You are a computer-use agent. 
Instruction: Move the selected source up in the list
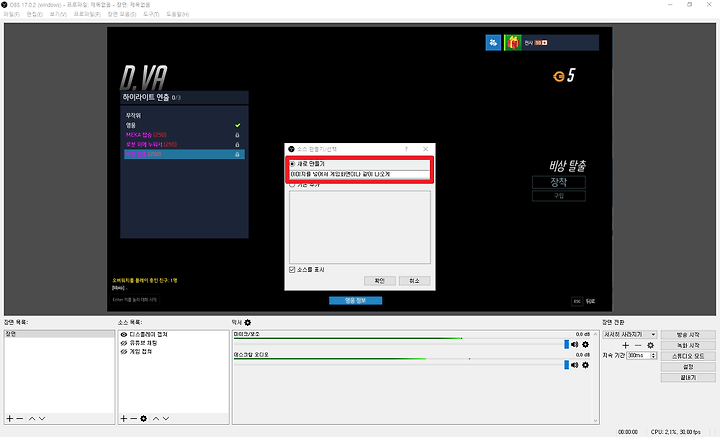coord(156,418)
